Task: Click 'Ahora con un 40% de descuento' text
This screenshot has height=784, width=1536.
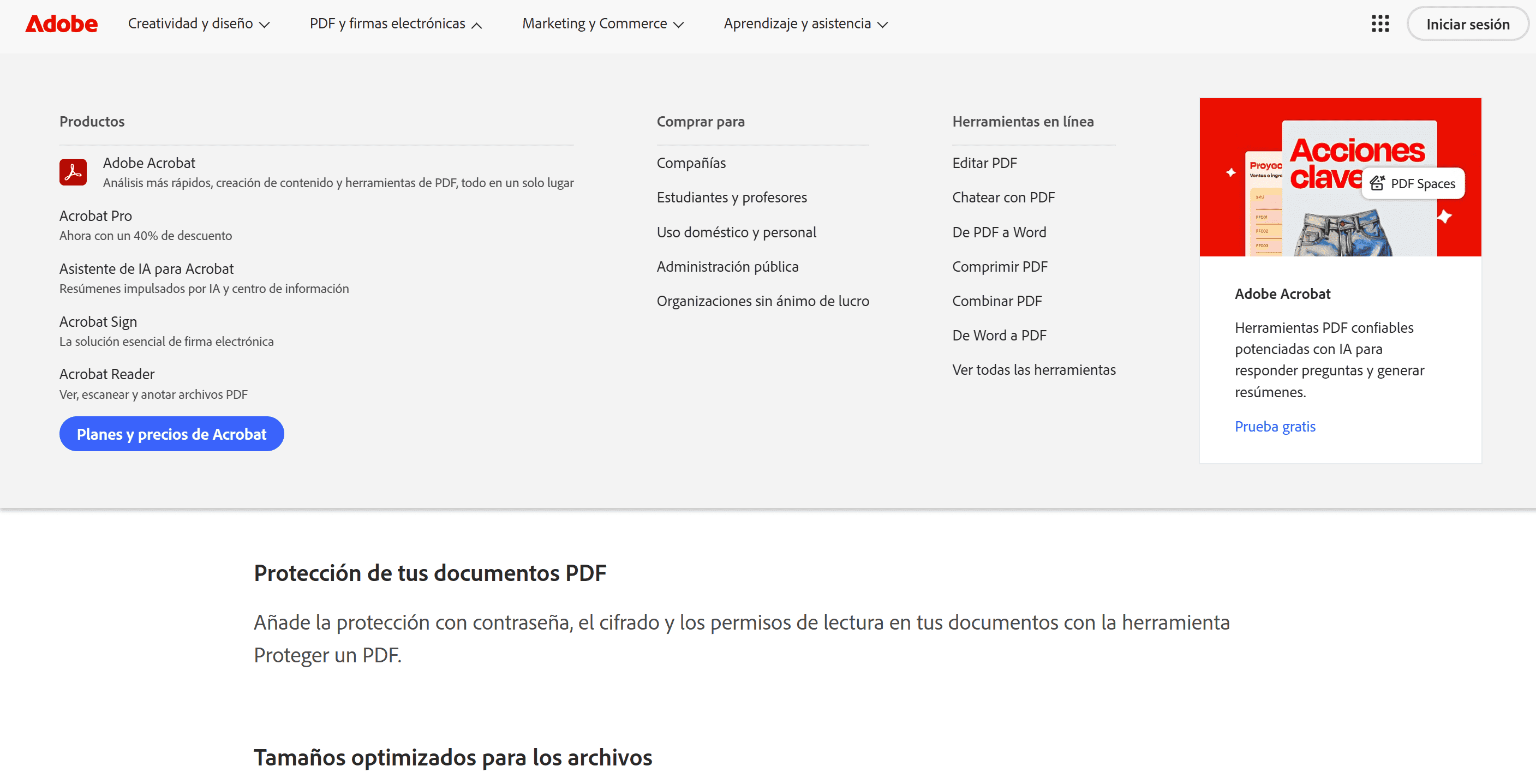Action: (x=146, y=236)
